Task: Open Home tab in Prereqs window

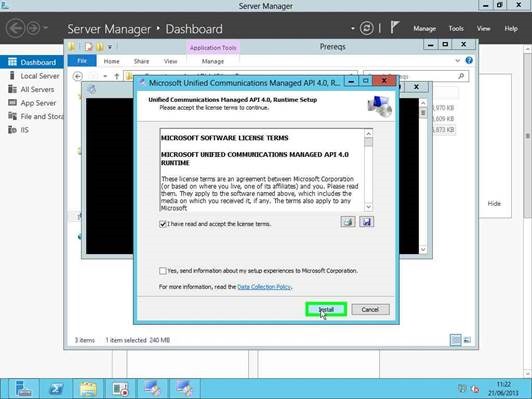Action: point(111,61)
